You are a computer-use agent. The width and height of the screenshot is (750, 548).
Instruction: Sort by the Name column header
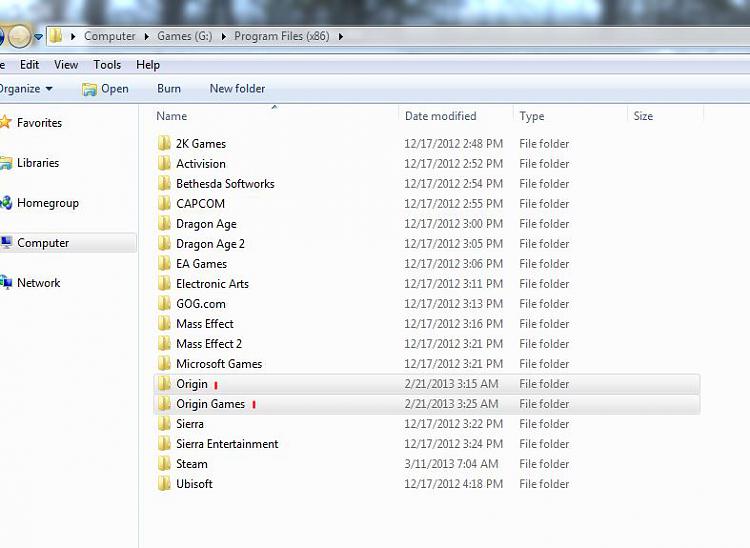(x=172, y=116)
